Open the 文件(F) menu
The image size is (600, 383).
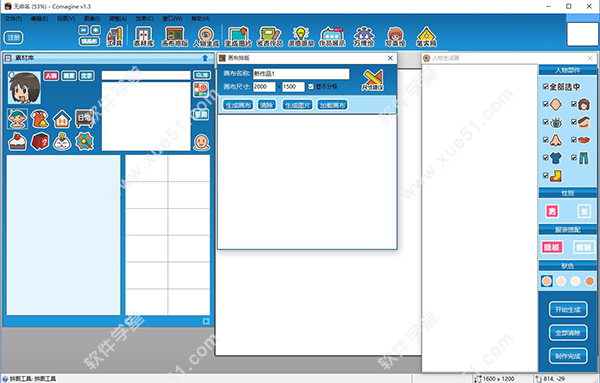click(13, 18)
